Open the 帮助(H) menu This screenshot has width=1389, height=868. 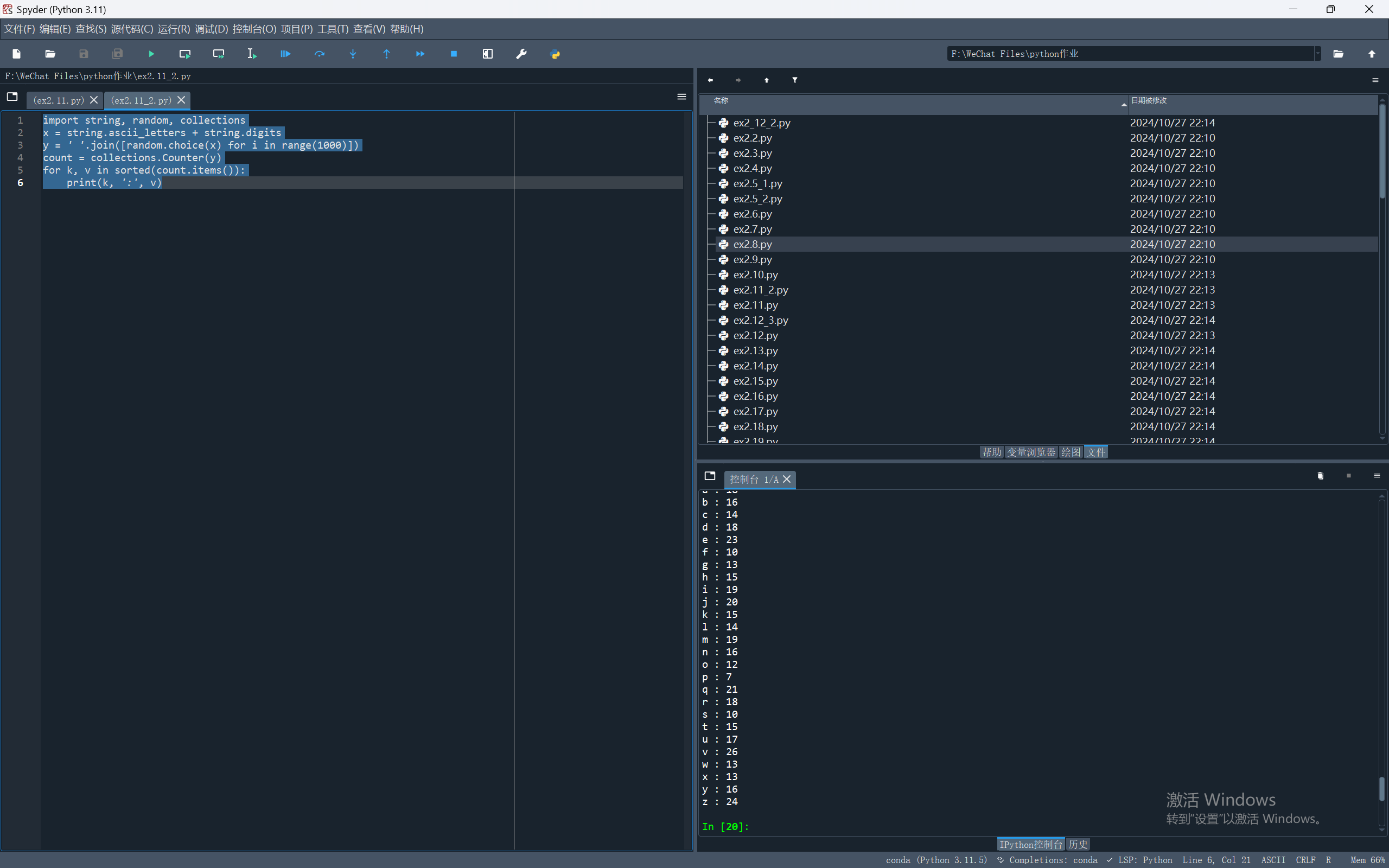tap(407, 29)
